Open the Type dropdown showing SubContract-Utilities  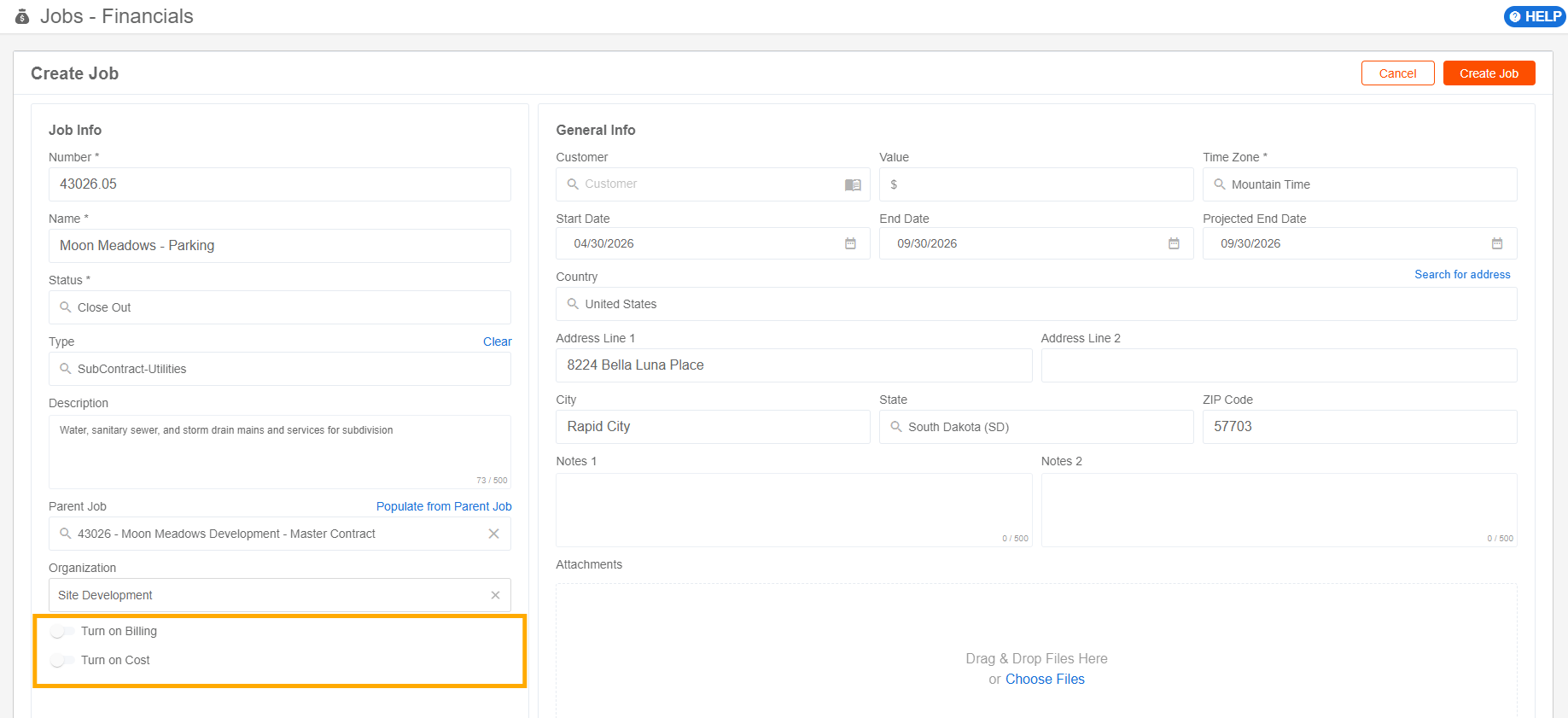tap(280, 369)
